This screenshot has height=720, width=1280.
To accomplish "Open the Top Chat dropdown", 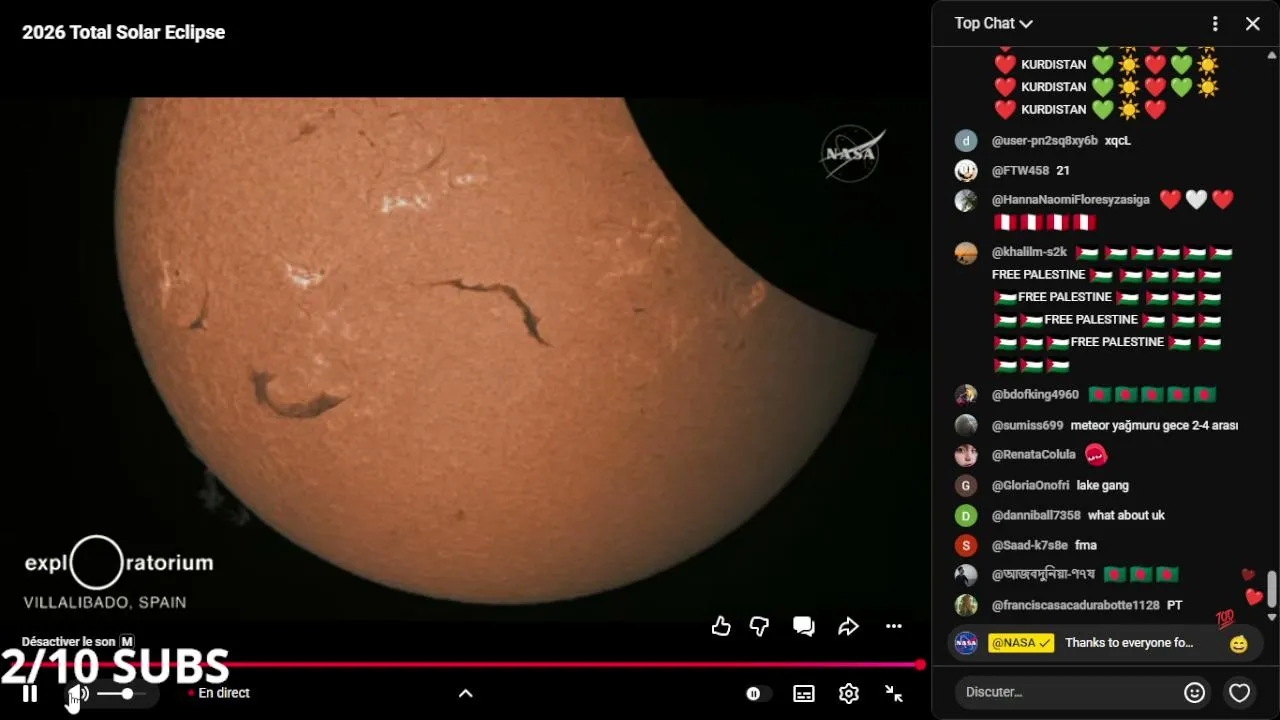I will coord(993,23).
